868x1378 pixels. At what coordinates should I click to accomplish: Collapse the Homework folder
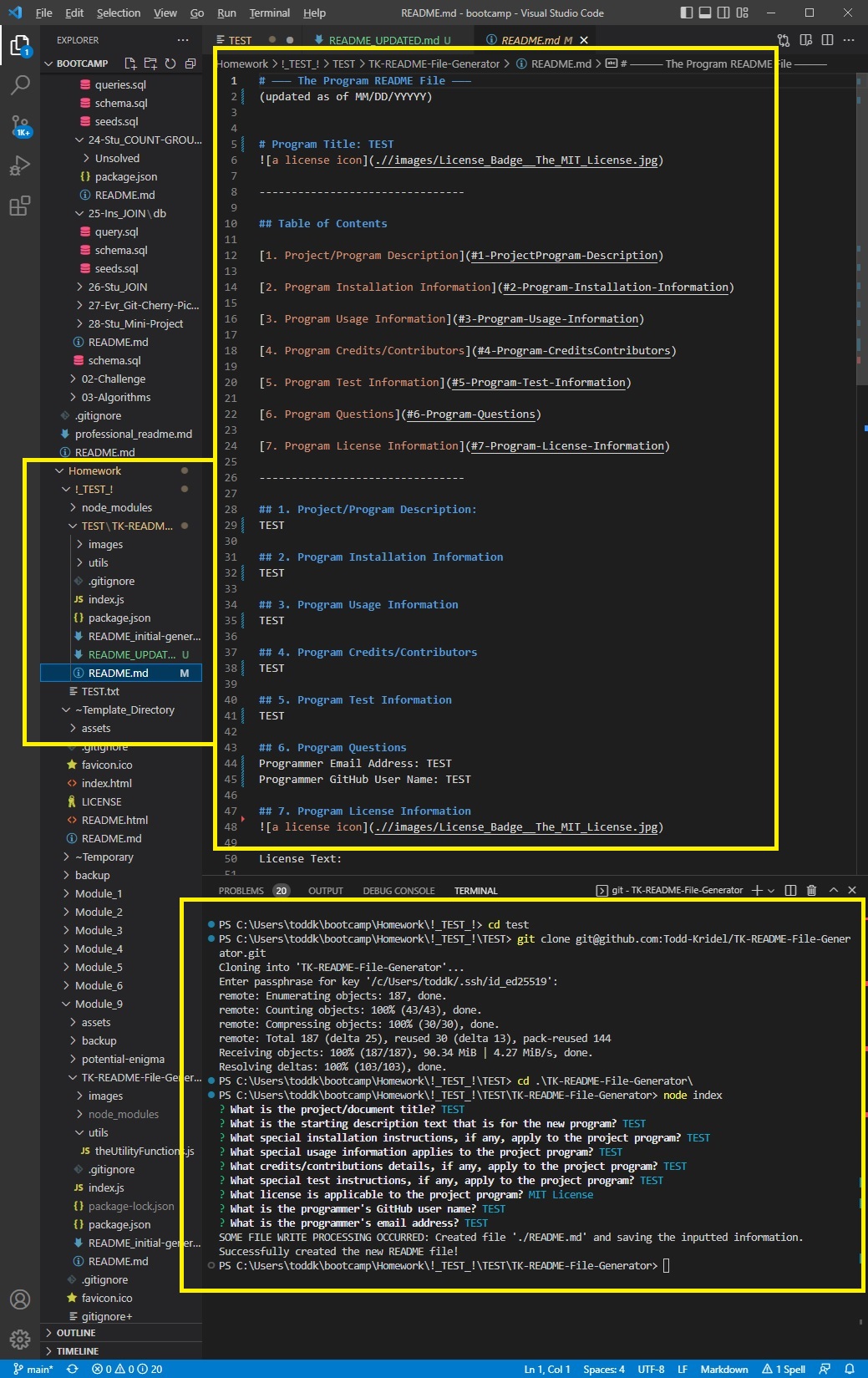[x=121, y=470]
